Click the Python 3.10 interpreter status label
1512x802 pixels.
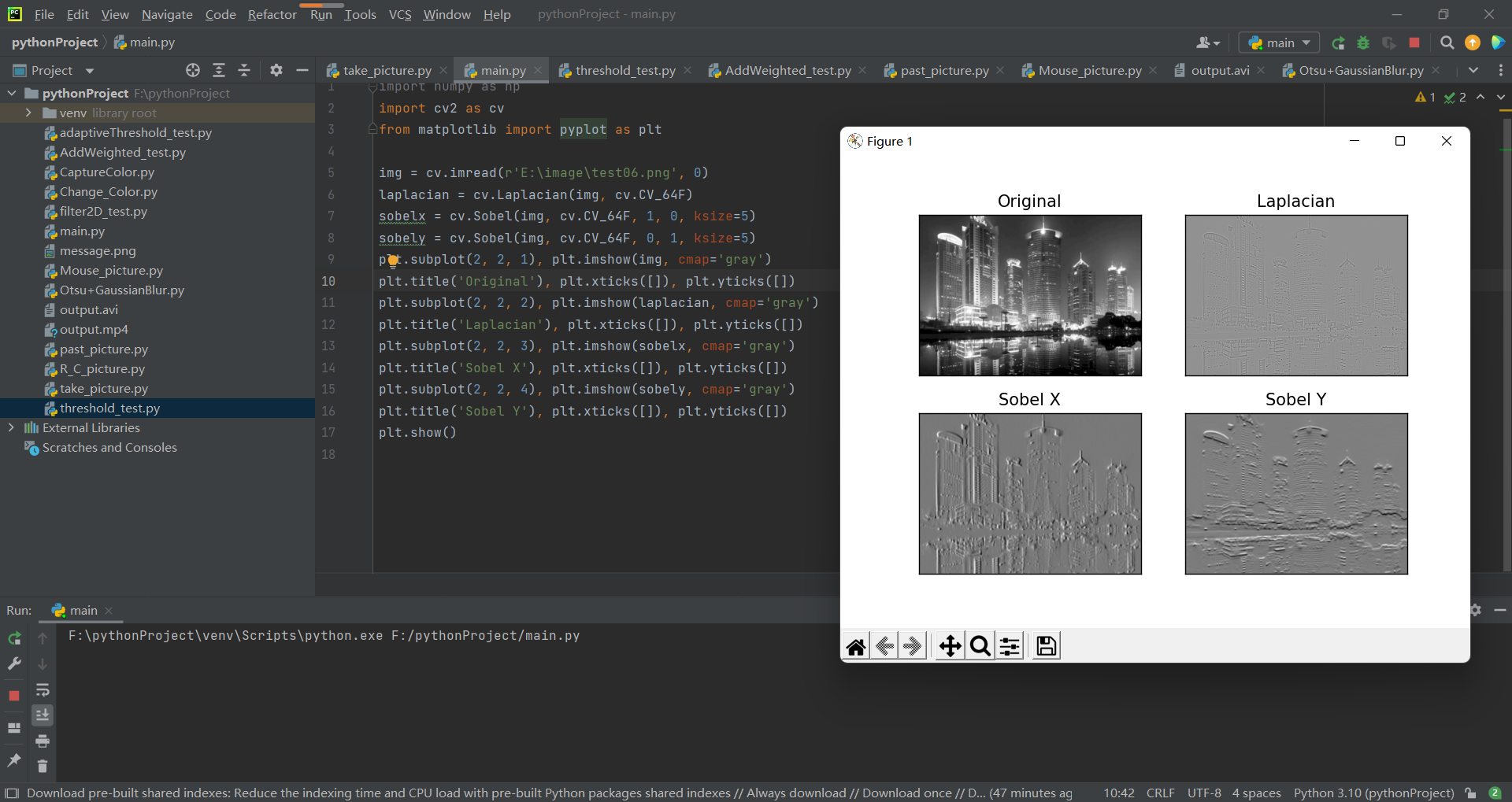[1373, 793]
